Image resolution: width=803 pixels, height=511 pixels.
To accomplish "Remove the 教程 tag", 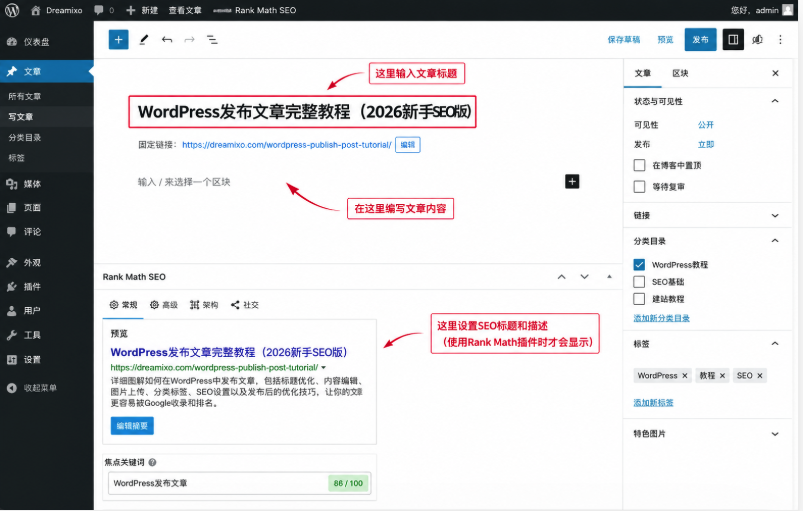I will tap(722, 376).
